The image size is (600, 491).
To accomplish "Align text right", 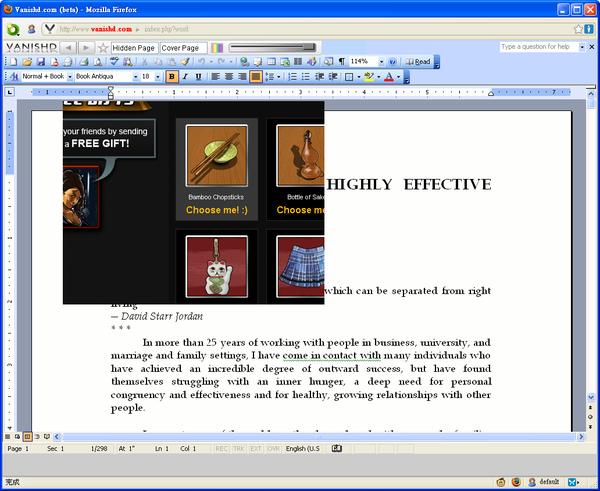I will point(242,77).
